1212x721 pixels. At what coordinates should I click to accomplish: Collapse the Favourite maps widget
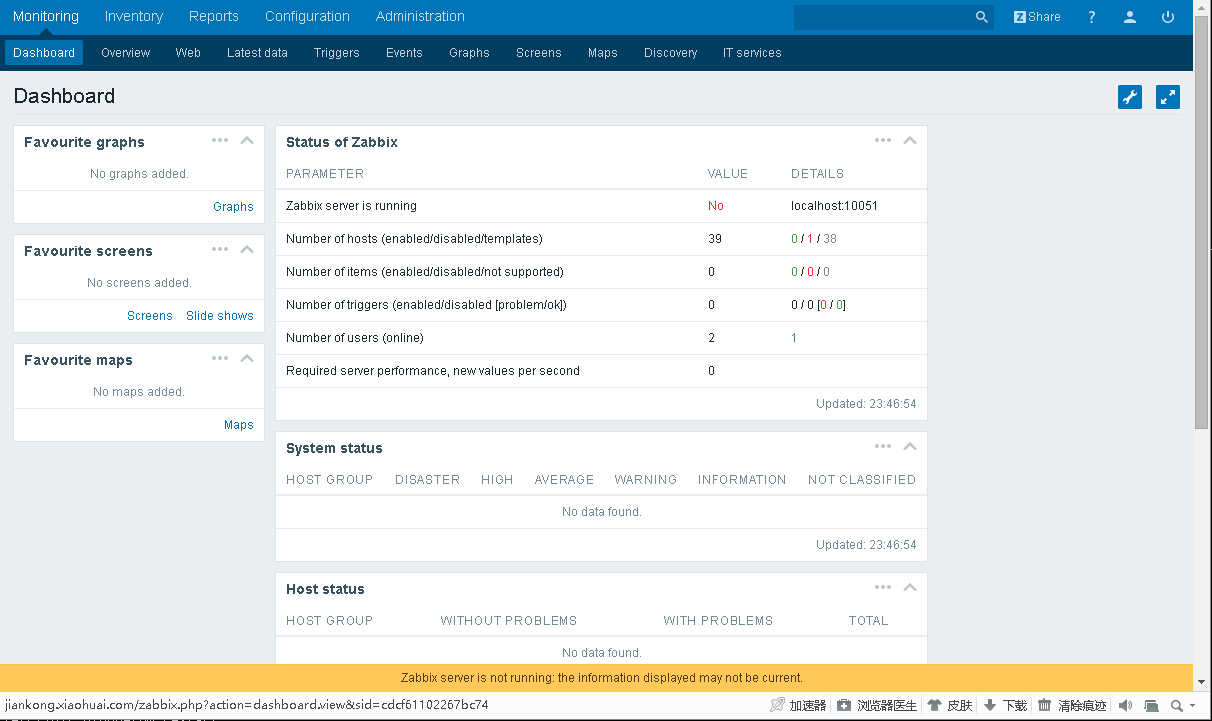(247, 358)
